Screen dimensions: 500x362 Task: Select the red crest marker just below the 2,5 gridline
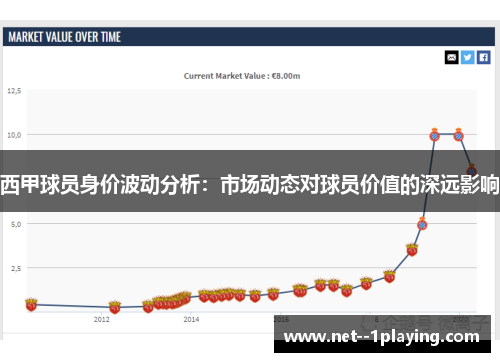389,276
